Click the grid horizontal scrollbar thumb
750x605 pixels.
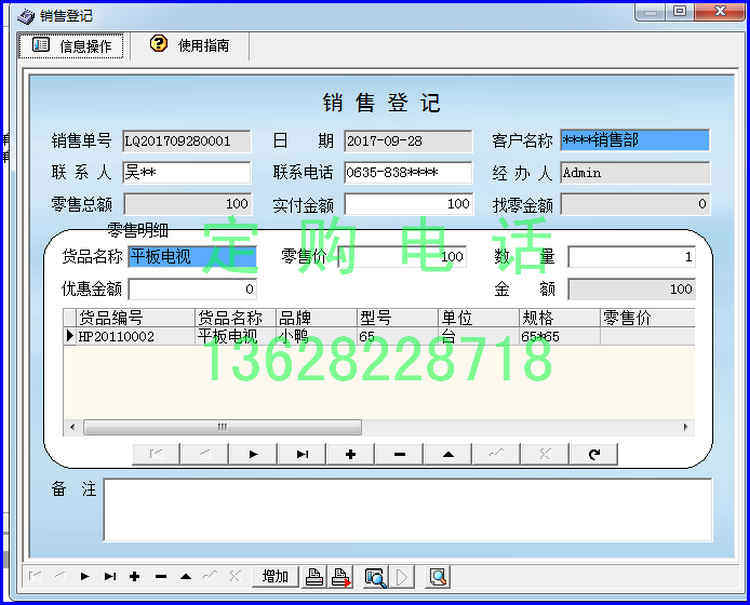(x=222, y=427)
